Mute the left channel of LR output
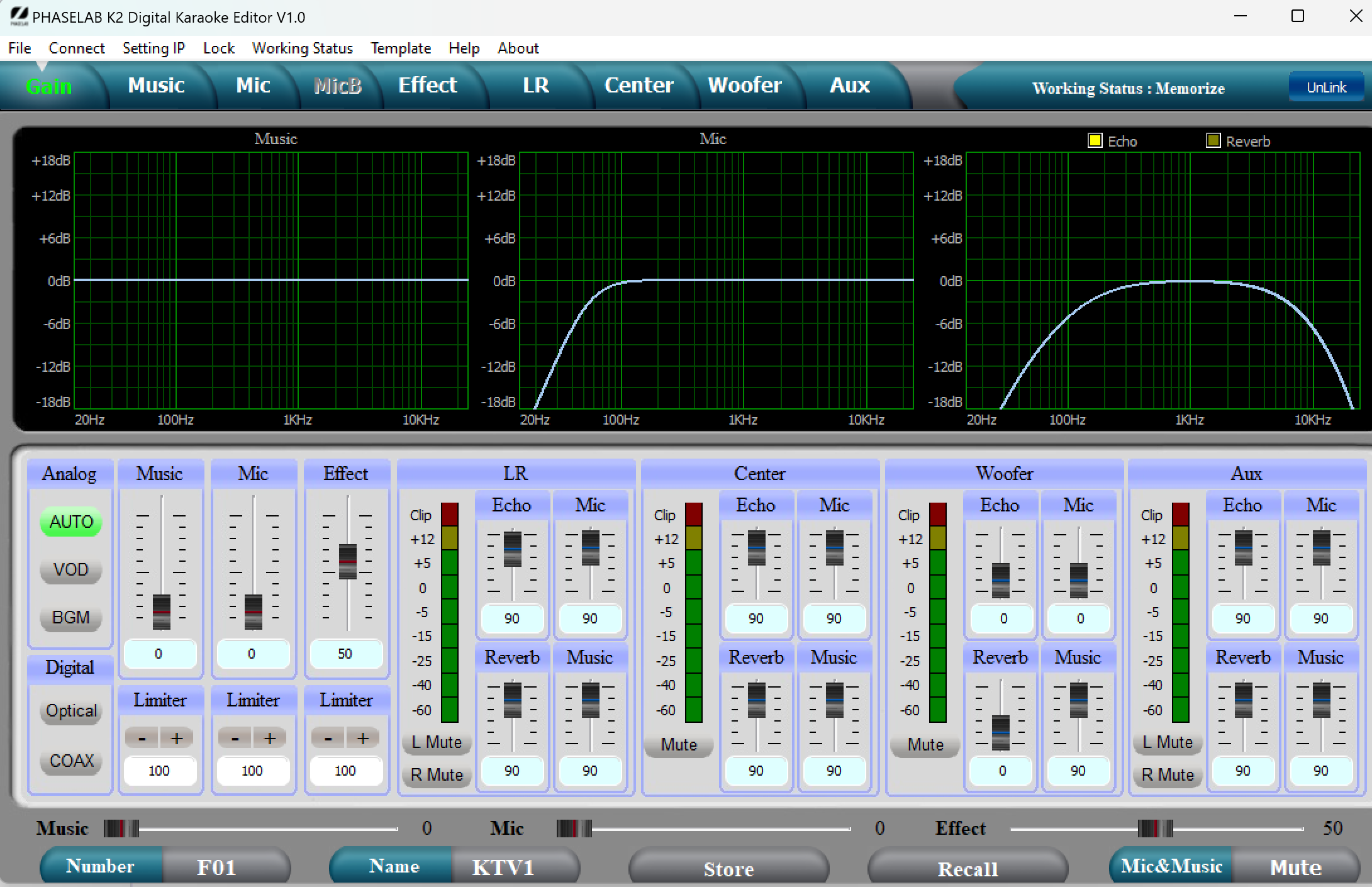The height and width of the screenshot is (887, 1372). tap(436, 742)
